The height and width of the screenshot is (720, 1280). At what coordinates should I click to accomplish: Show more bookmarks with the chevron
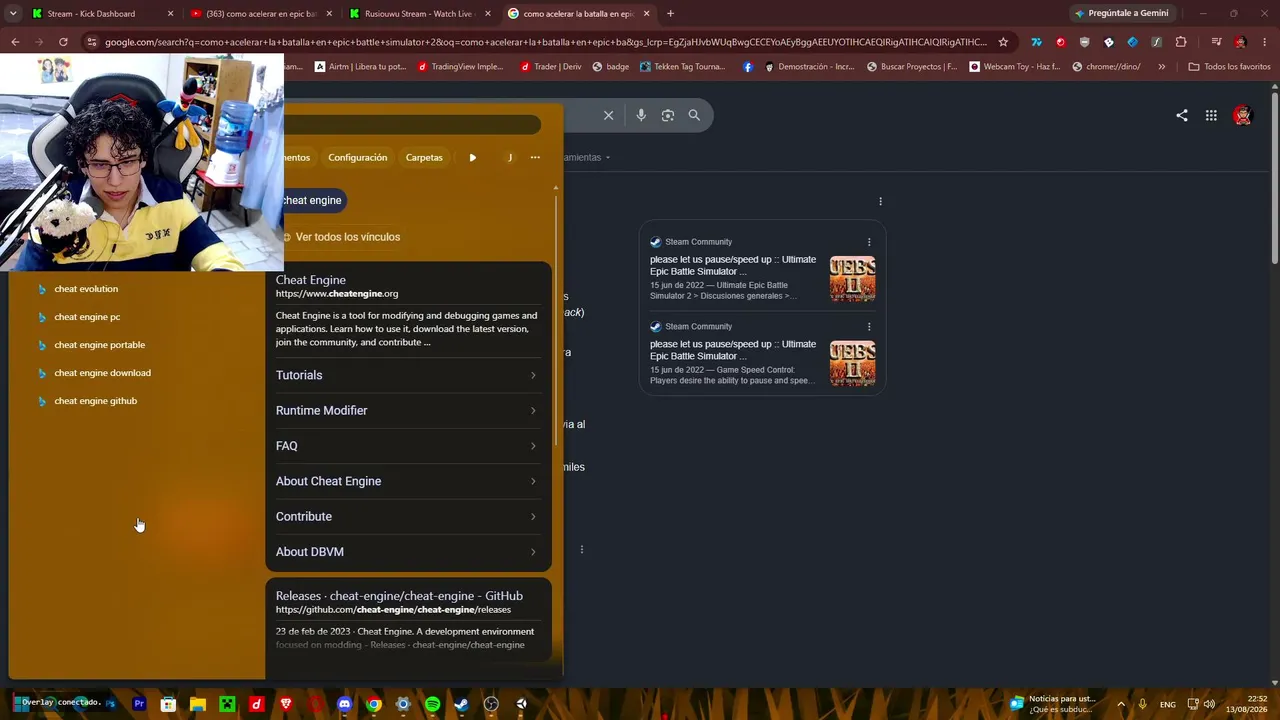[x=1161, y=67]
